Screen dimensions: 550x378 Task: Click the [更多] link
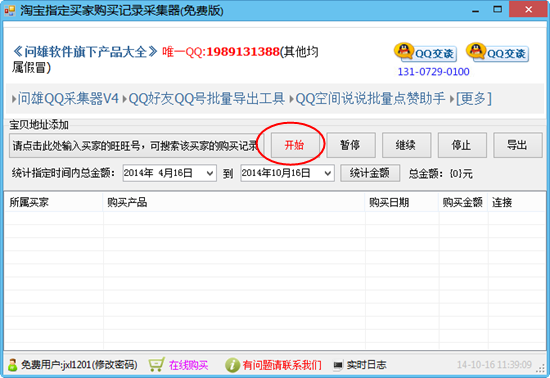pos(474,99)
